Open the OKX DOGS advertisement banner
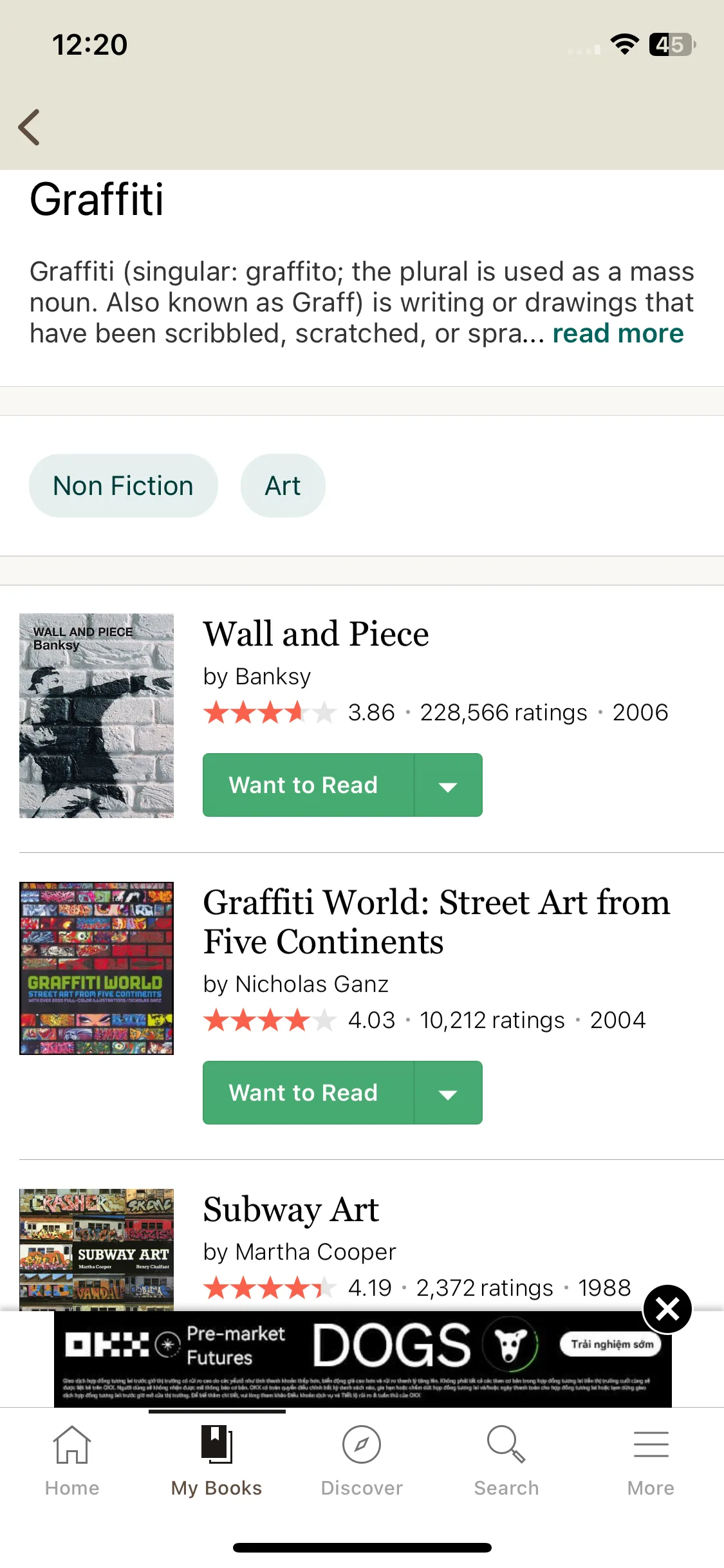Viewport: 724px width, 1568px height. [363, 1359]
